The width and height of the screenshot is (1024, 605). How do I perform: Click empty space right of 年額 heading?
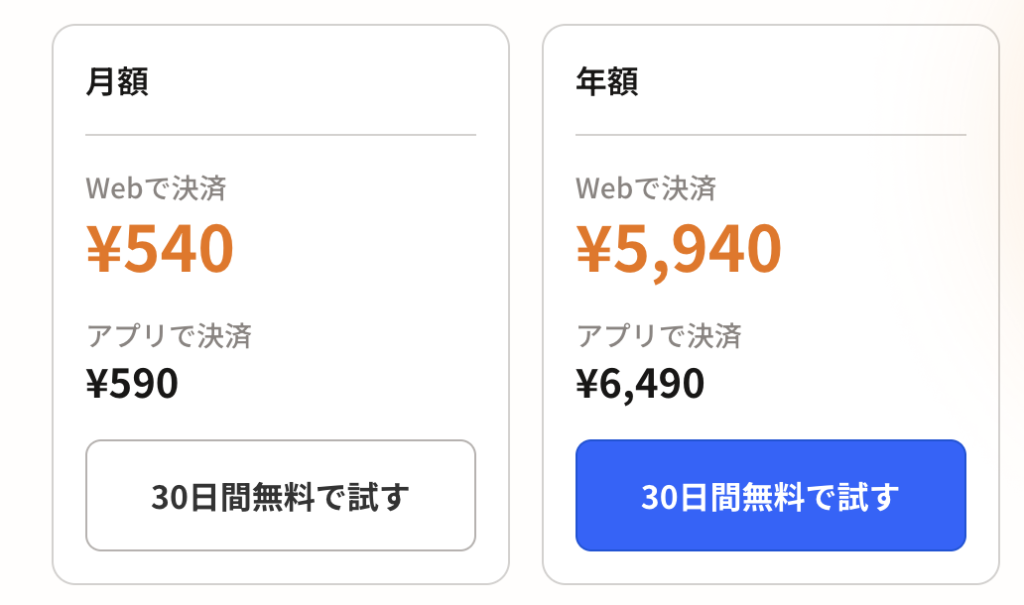click(810, 81)
